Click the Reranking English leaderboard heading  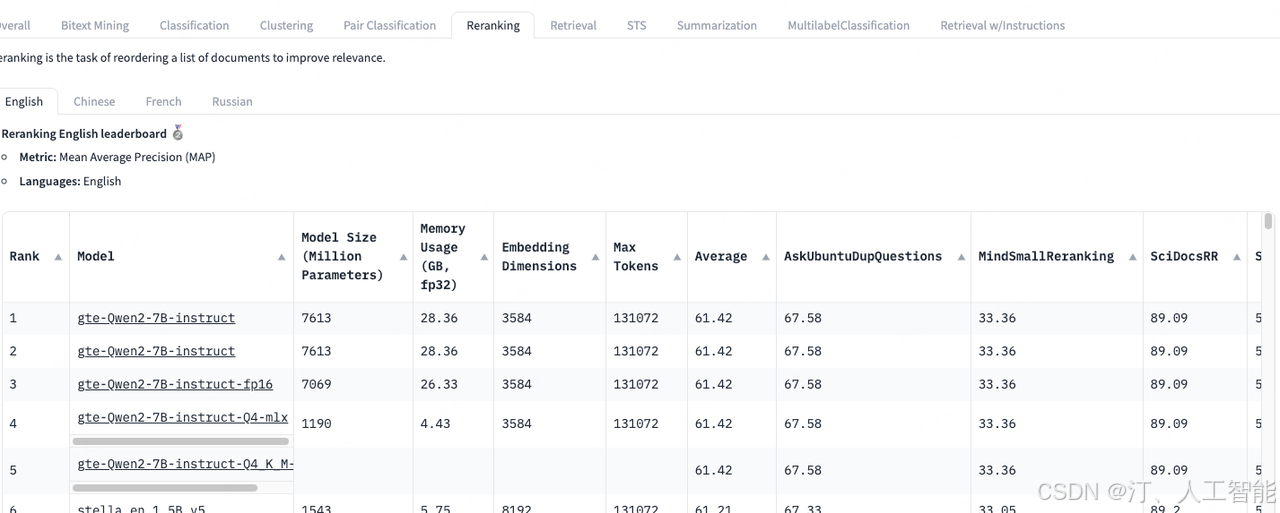[x=84, y=133]
